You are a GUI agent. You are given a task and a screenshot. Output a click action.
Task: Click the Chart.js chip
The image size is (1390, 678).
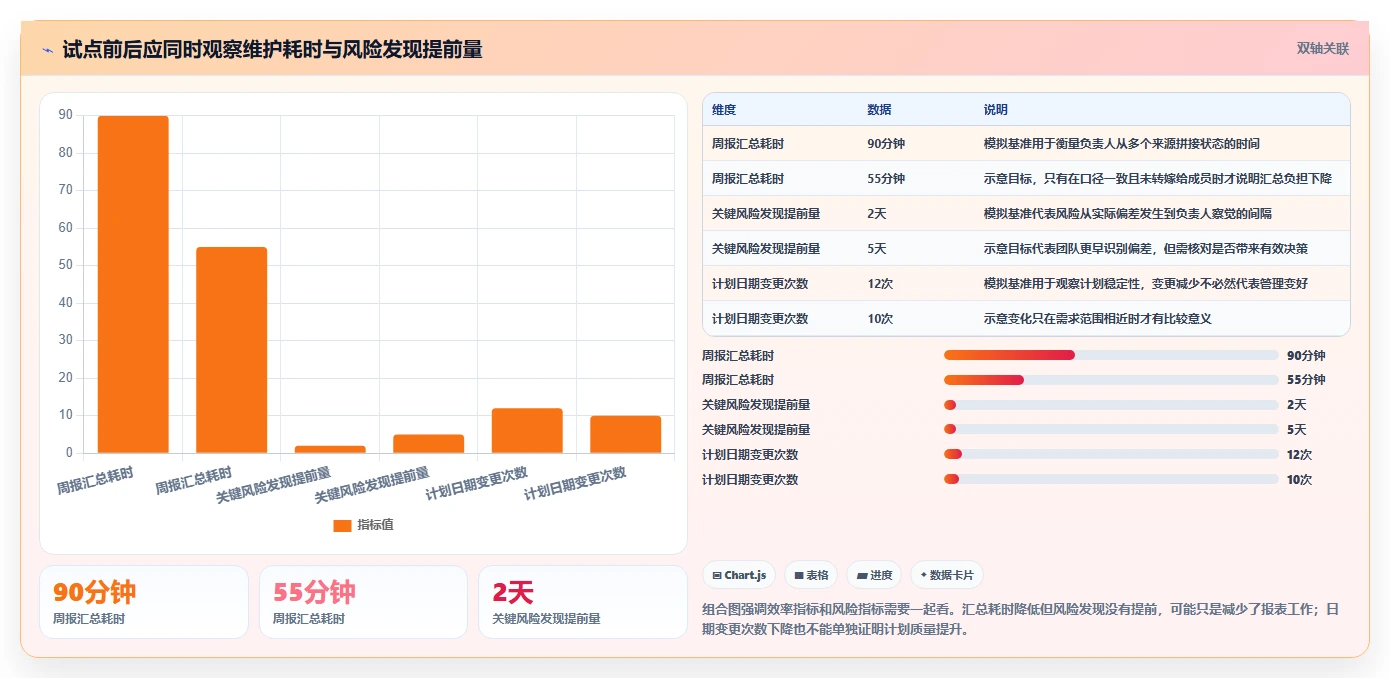[x=739, y=575]
